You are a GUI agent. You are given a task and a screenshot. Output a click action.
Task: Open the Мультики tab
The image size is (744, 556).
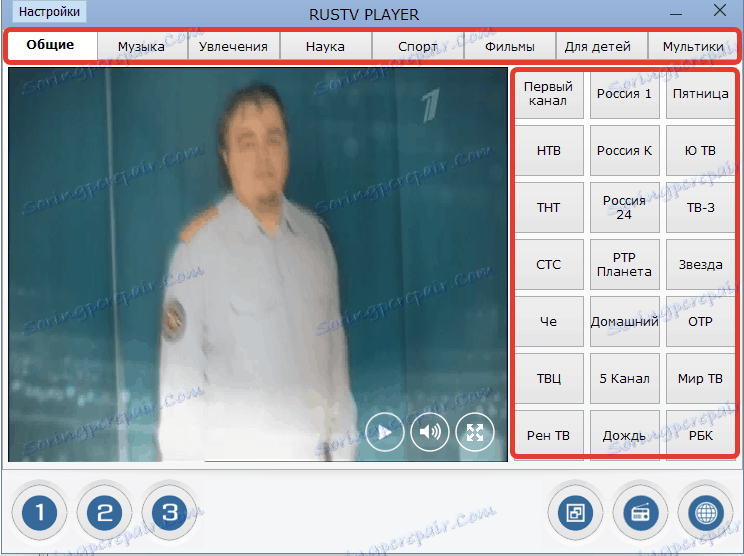(693, 46)
